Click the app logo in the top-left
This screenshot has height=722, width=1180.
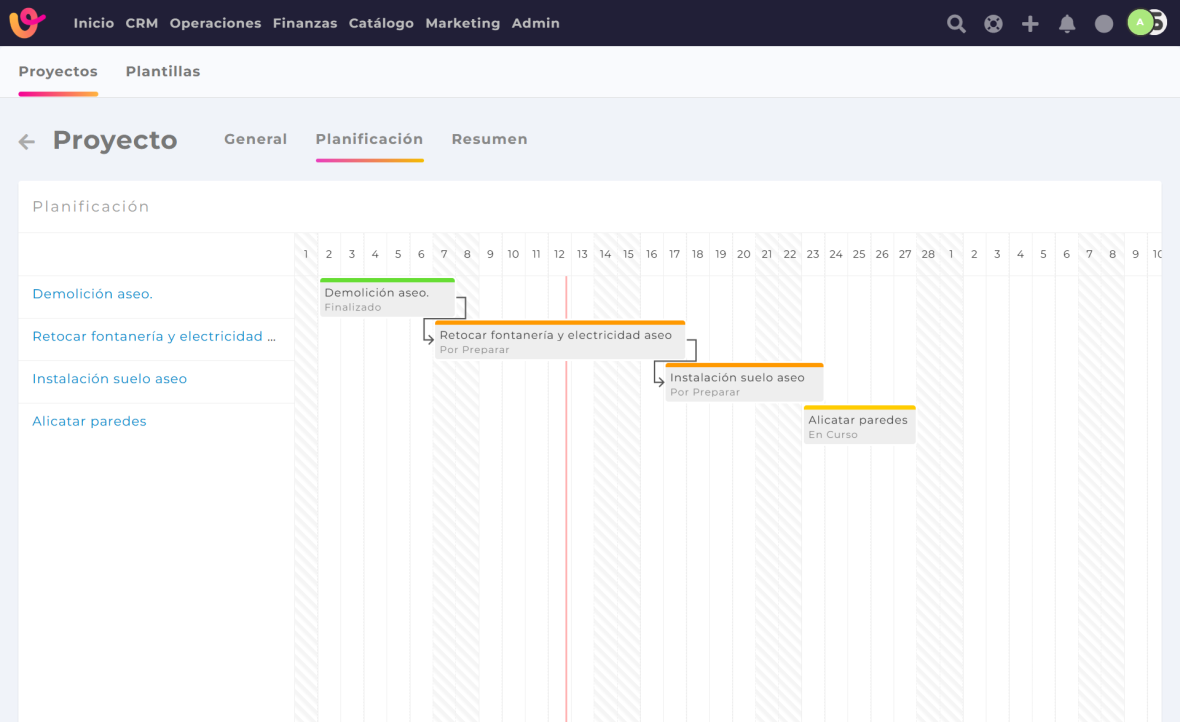28,23
